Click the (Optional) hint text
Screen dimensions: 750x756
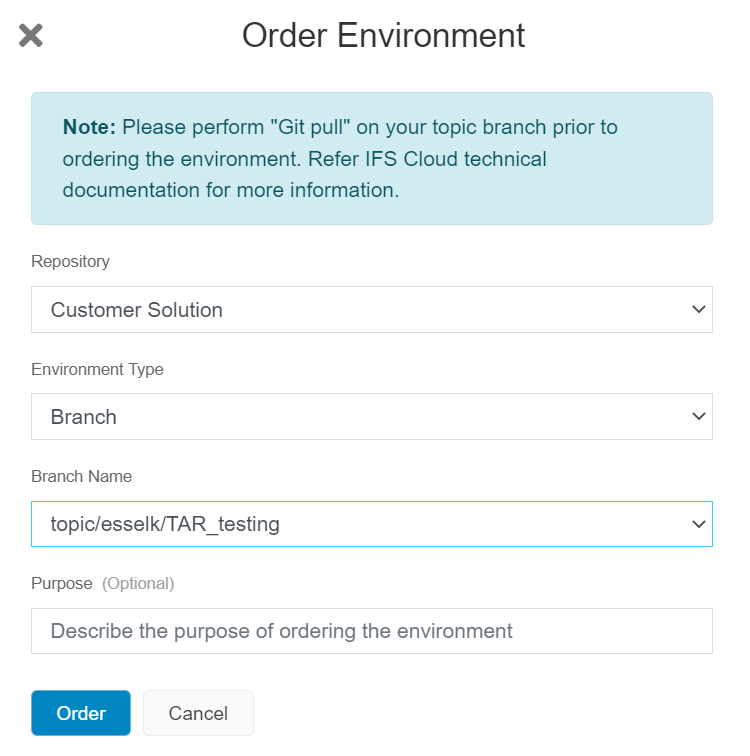[138, 583]
